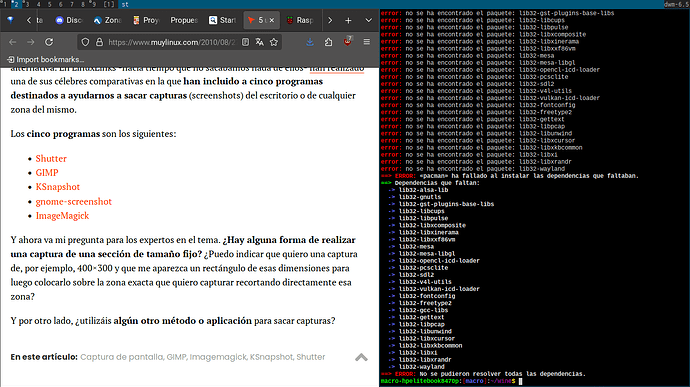Open the ImageMagick link in the bullet list

(x=62, y=215)
